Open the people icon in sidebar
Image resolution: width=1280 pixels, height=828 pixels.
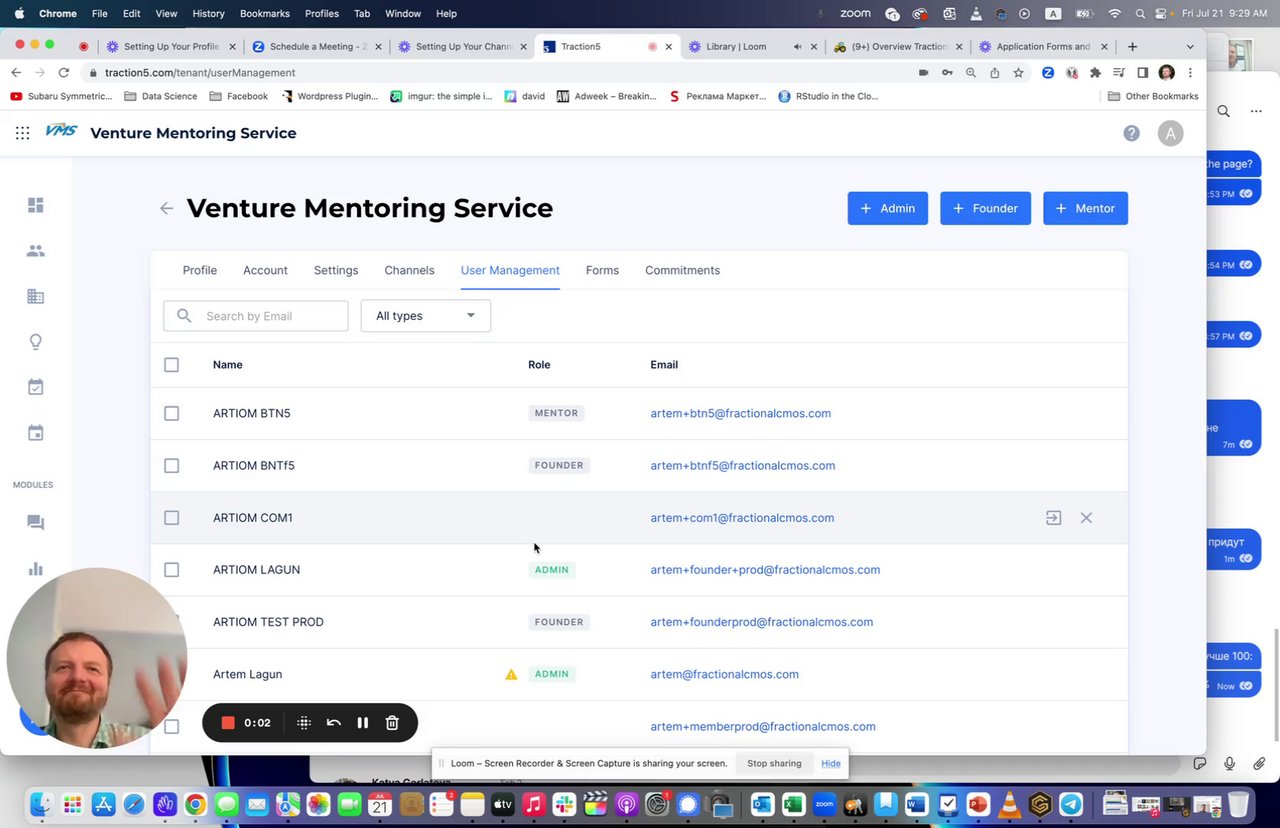click(x=36, y=251)
